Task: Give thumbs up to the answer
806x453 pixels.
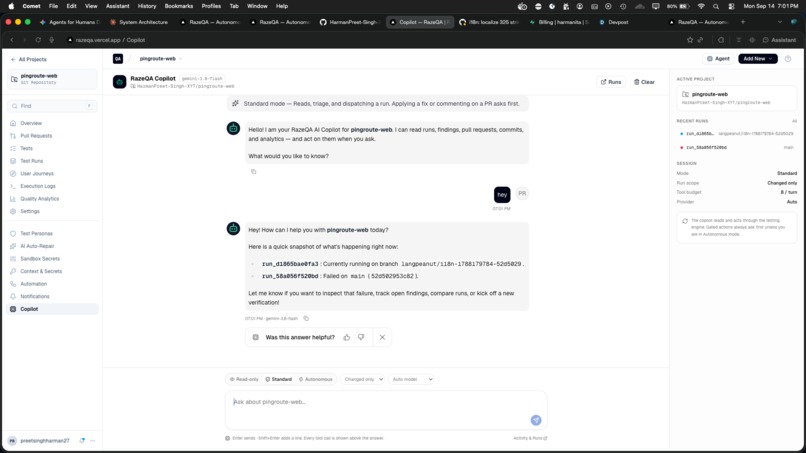Action: (x=346, y=337)
